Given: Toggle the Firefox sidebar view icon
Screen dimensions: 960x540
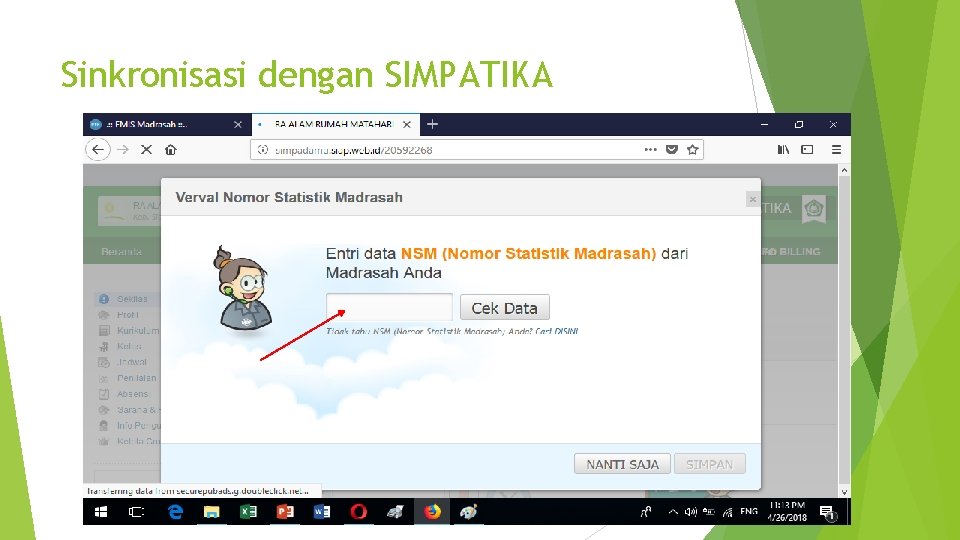Looking at the screenshot, I should [x=807, y=149].
